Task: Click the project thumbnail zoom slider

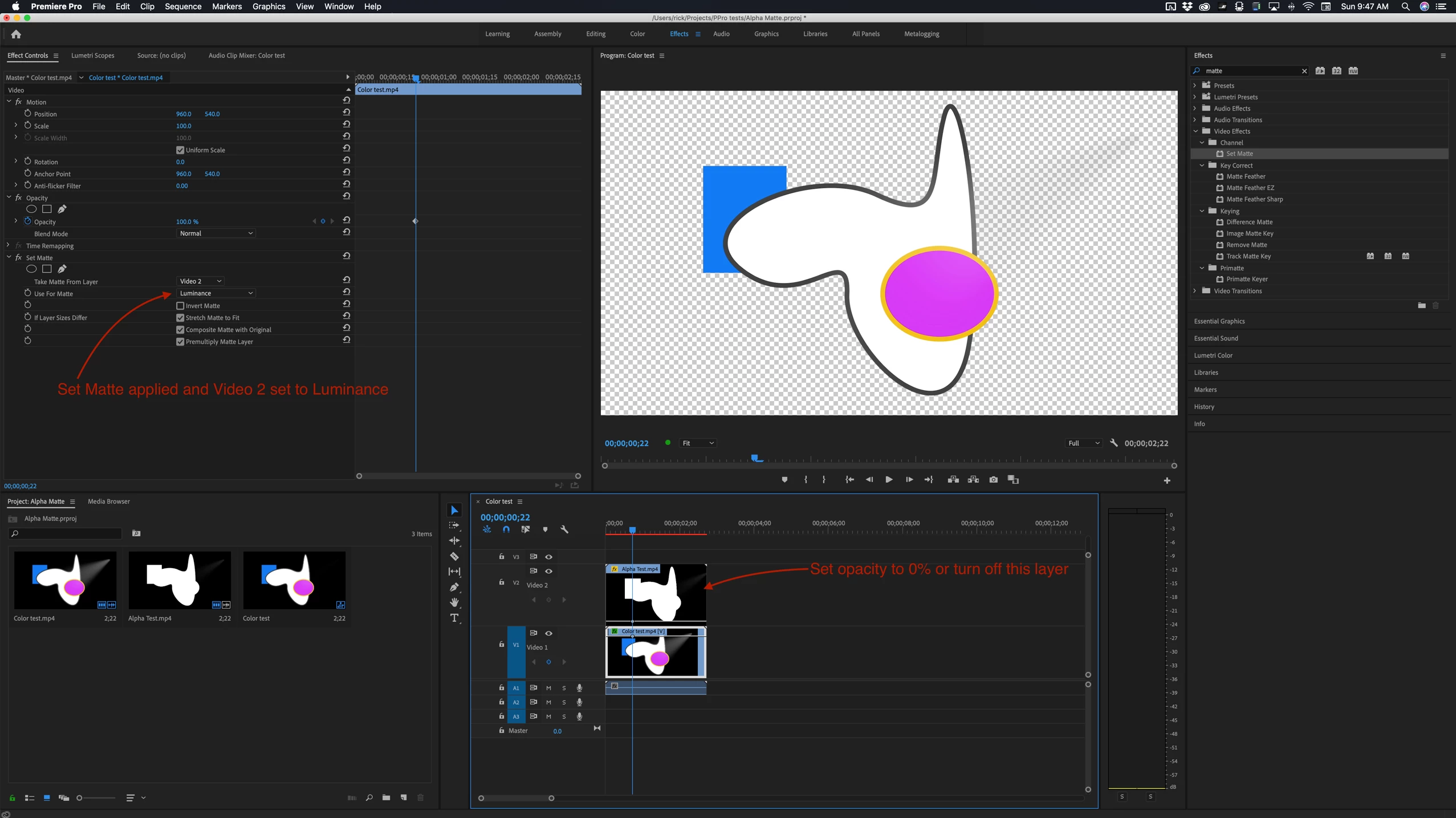Action: tap(80, 798)
